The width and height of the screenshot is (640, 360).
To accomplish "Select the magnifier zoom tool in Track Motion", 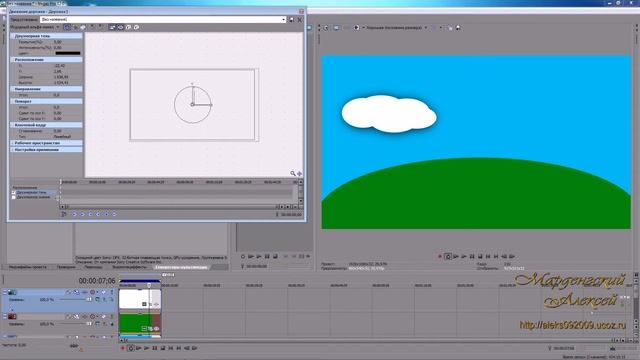I will [x=293, y=173].
